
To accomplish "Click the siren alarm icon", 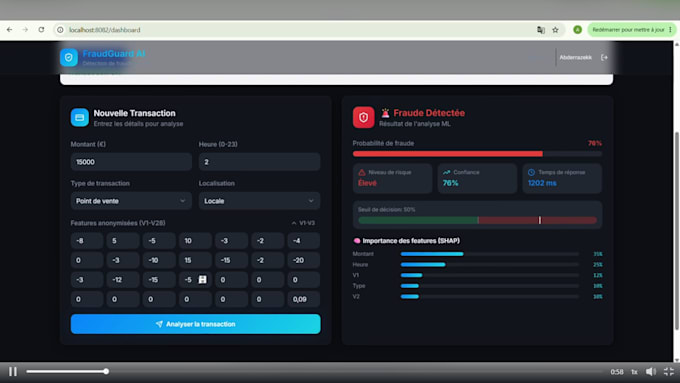I will click(x=385, y=113).
